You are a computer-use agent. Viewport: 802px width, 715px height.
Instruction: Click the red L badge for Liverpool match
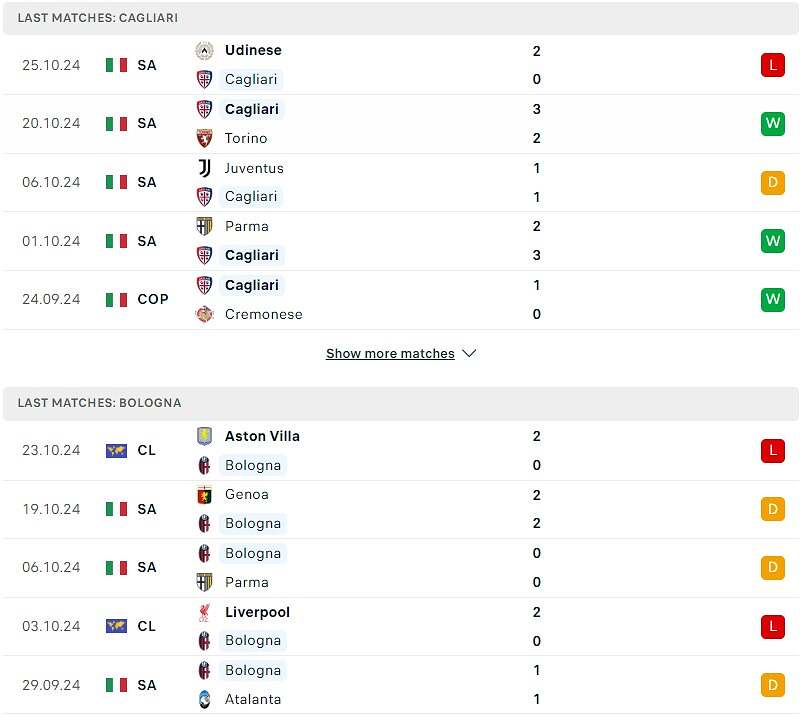click(772, 627)
